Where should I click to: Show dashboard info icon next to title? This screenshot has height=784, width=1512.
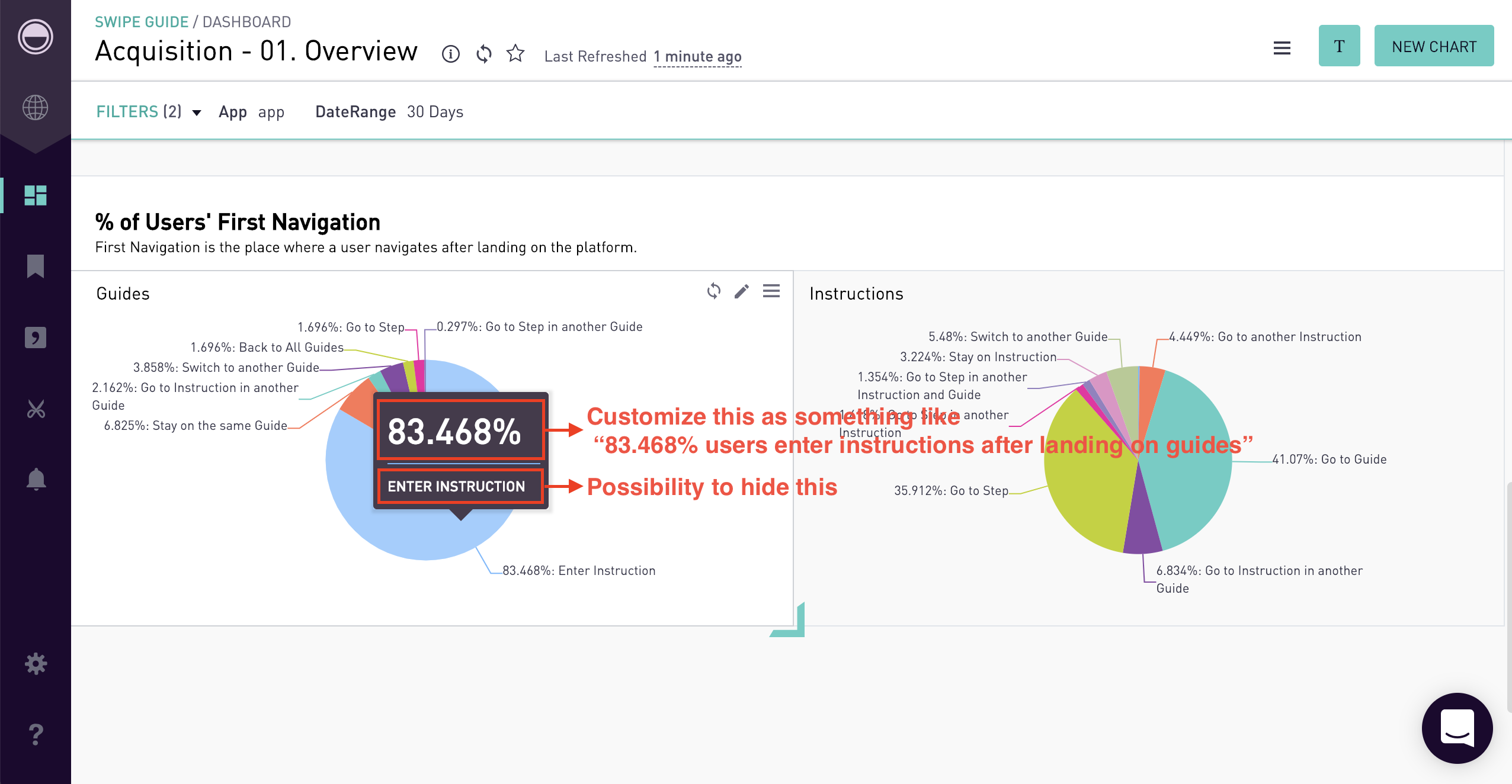tap(450, 54)
